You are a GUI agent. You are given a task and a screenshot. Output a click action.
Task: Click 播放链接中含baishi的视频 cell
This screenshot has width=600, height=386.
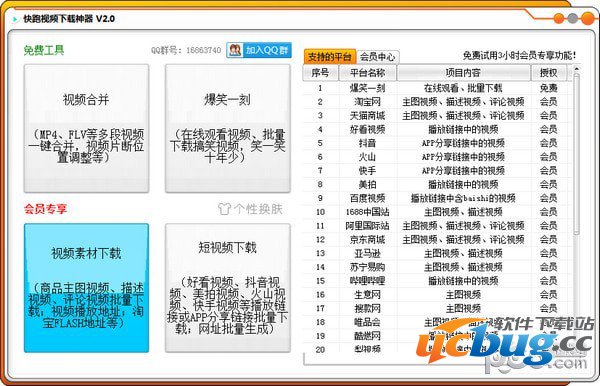click(463, 198)
